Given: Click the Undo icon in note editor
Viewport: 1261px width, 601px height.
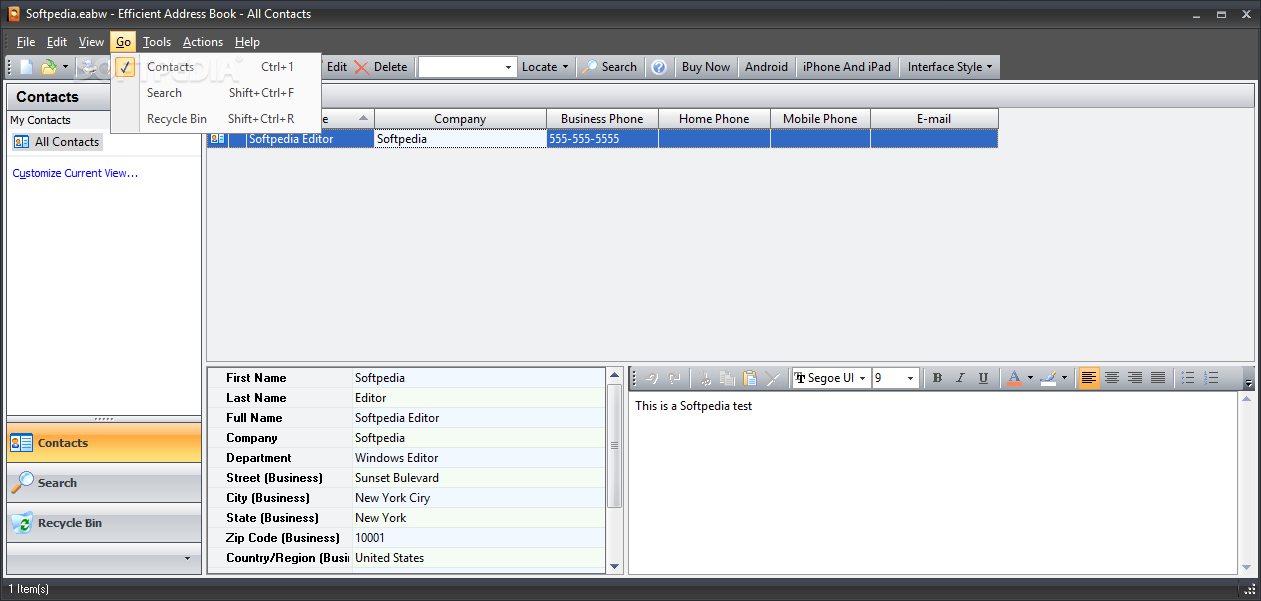Looking at the screenshot, I should [652, 378].
